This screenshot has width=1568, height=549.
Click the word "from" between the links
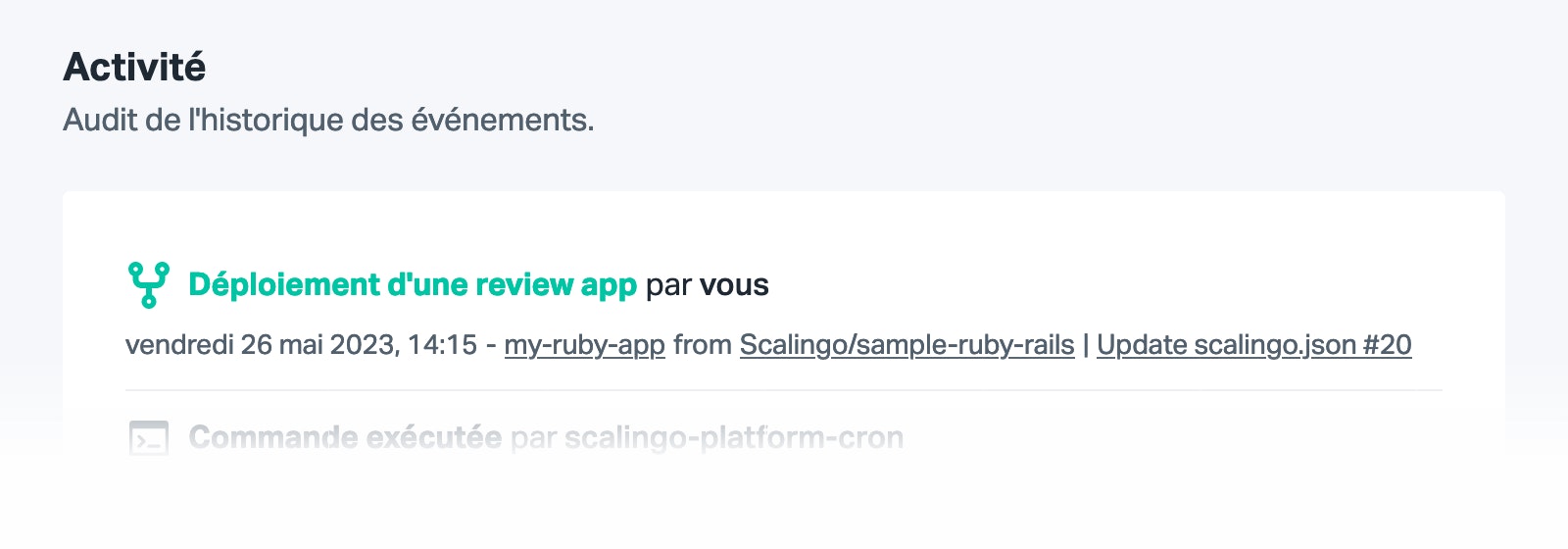tap(703, 345)
